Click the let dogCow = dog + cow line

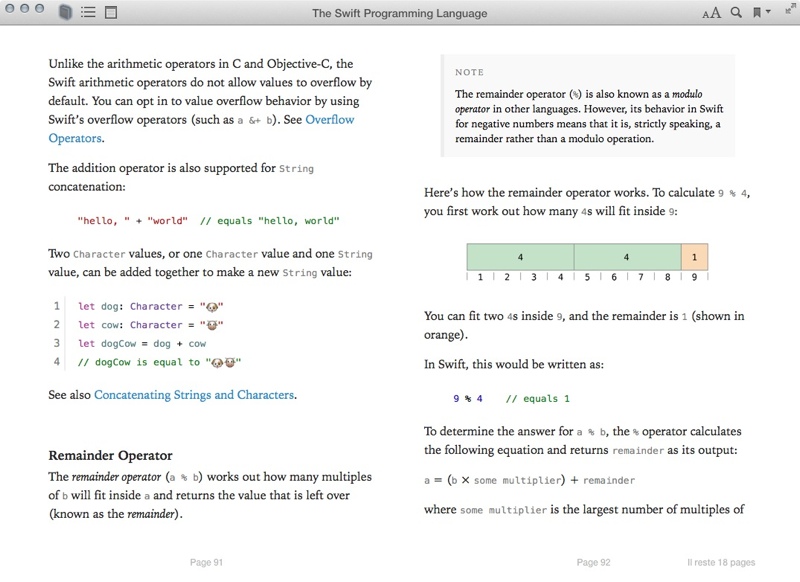(x=142, y=344)
